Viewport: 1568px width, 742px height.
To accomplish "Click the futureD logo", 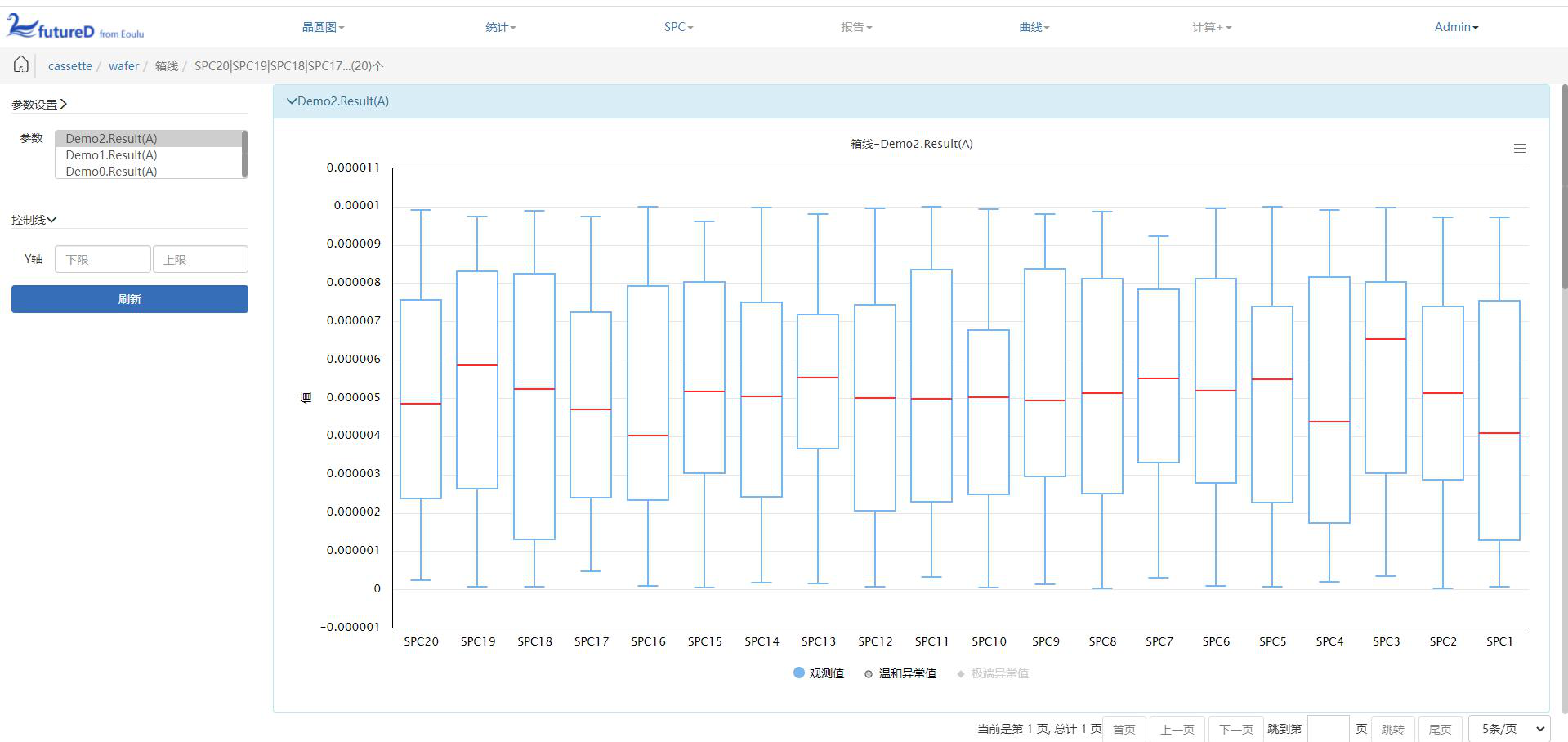I will point(75,26).
